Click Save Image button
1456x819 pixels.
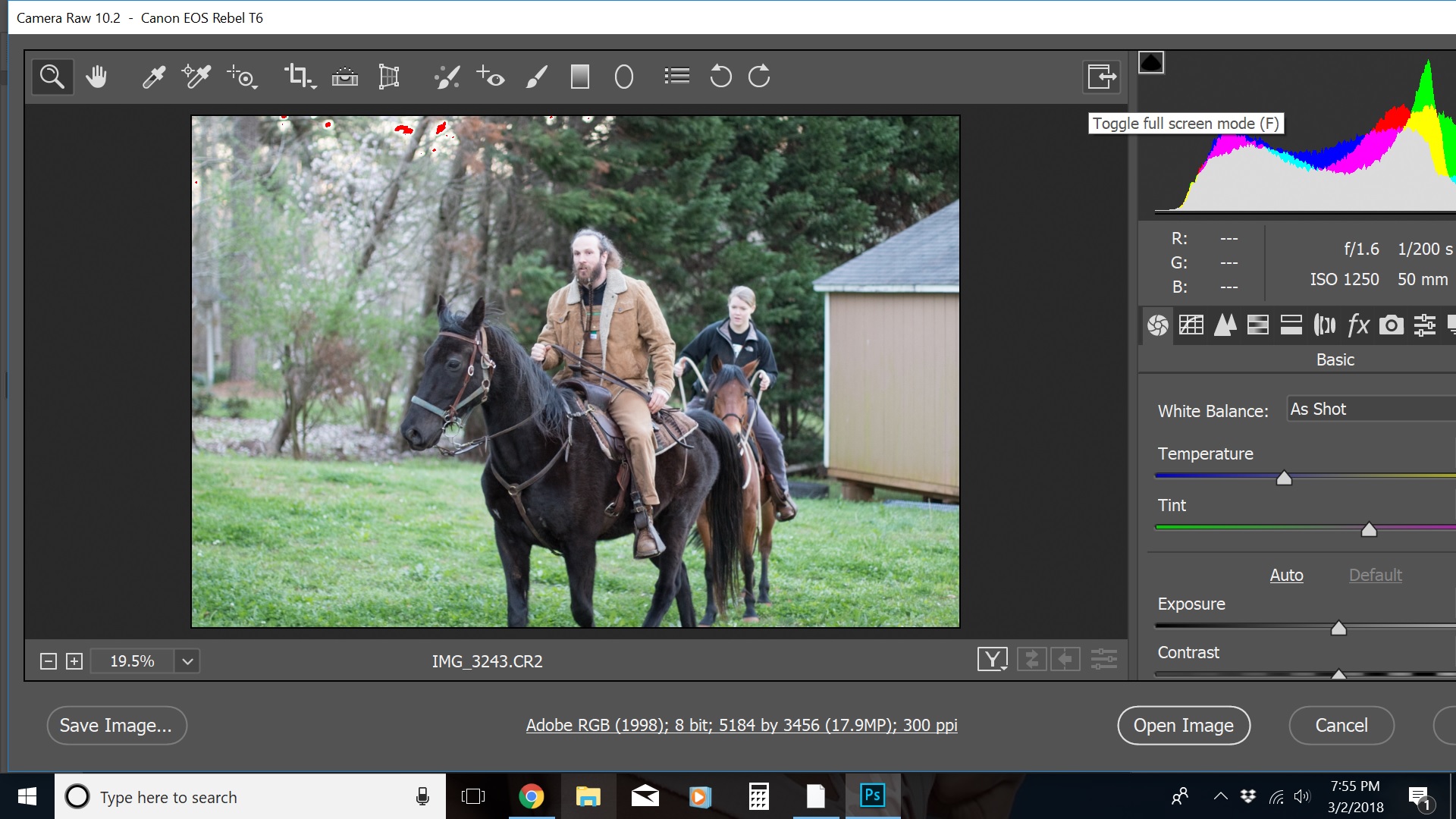click(115, 725)
